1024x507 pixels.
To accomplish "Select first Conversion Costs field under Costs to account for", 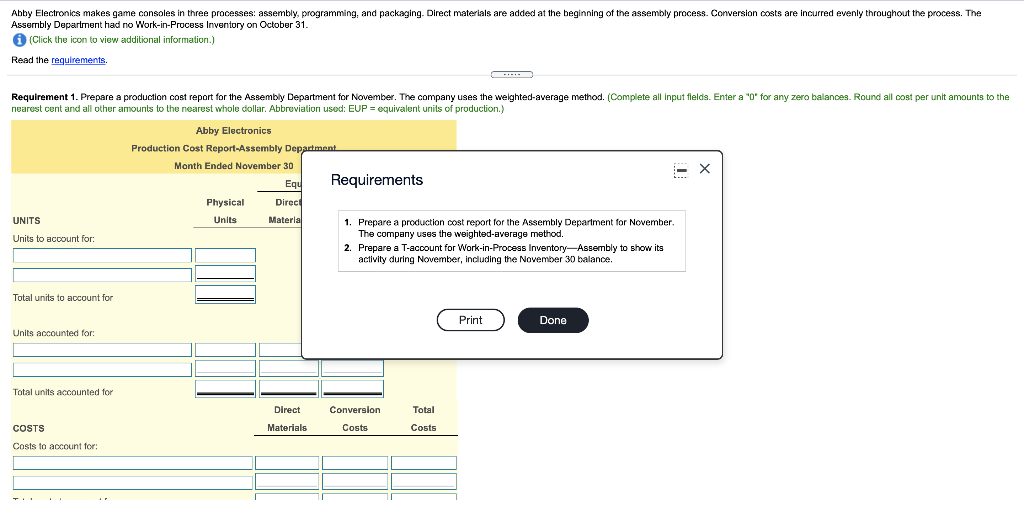I will click(x=355, y=463).
